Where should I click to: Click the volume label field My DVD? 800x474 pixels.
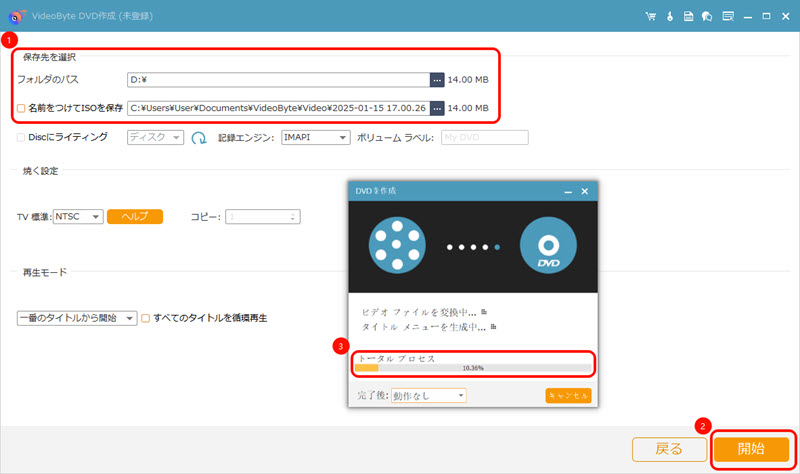click(485, 137)
